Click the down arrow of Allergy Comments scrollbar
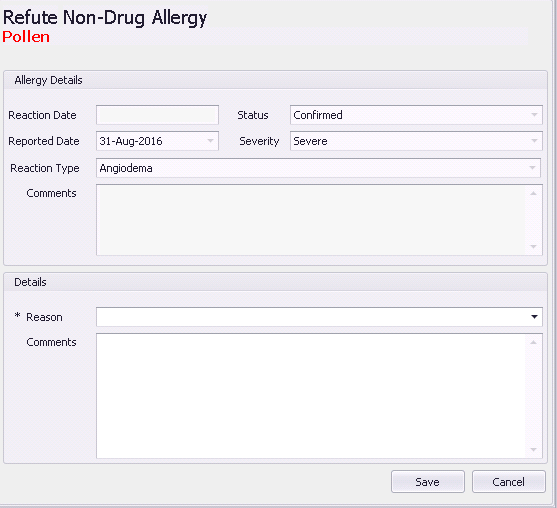Screen dimensions: 557x508 pyautogui.click(x=533, y=247)
